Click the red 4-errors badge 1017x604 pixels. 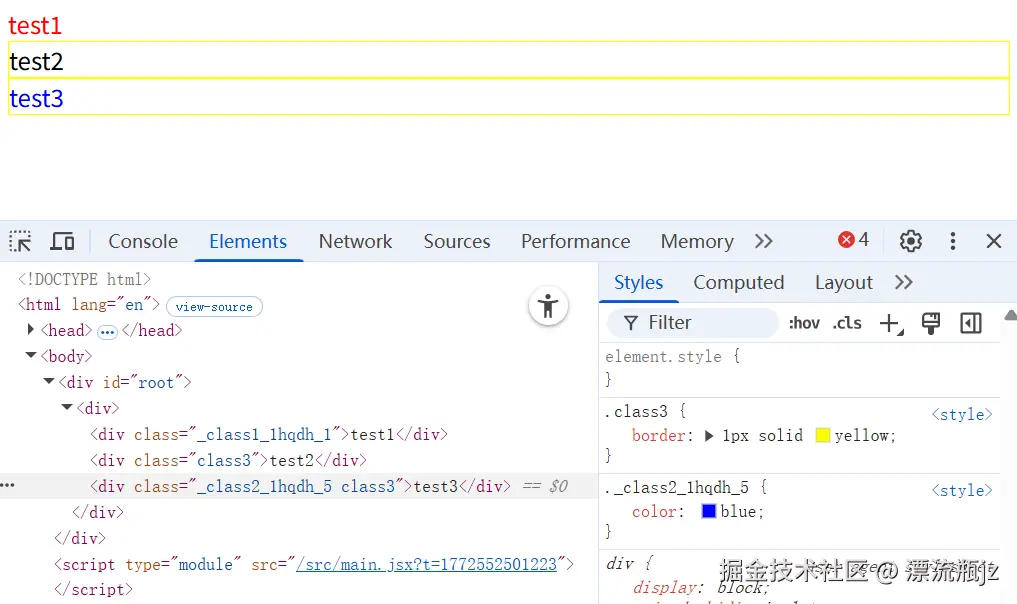click(x=851, y=239)
